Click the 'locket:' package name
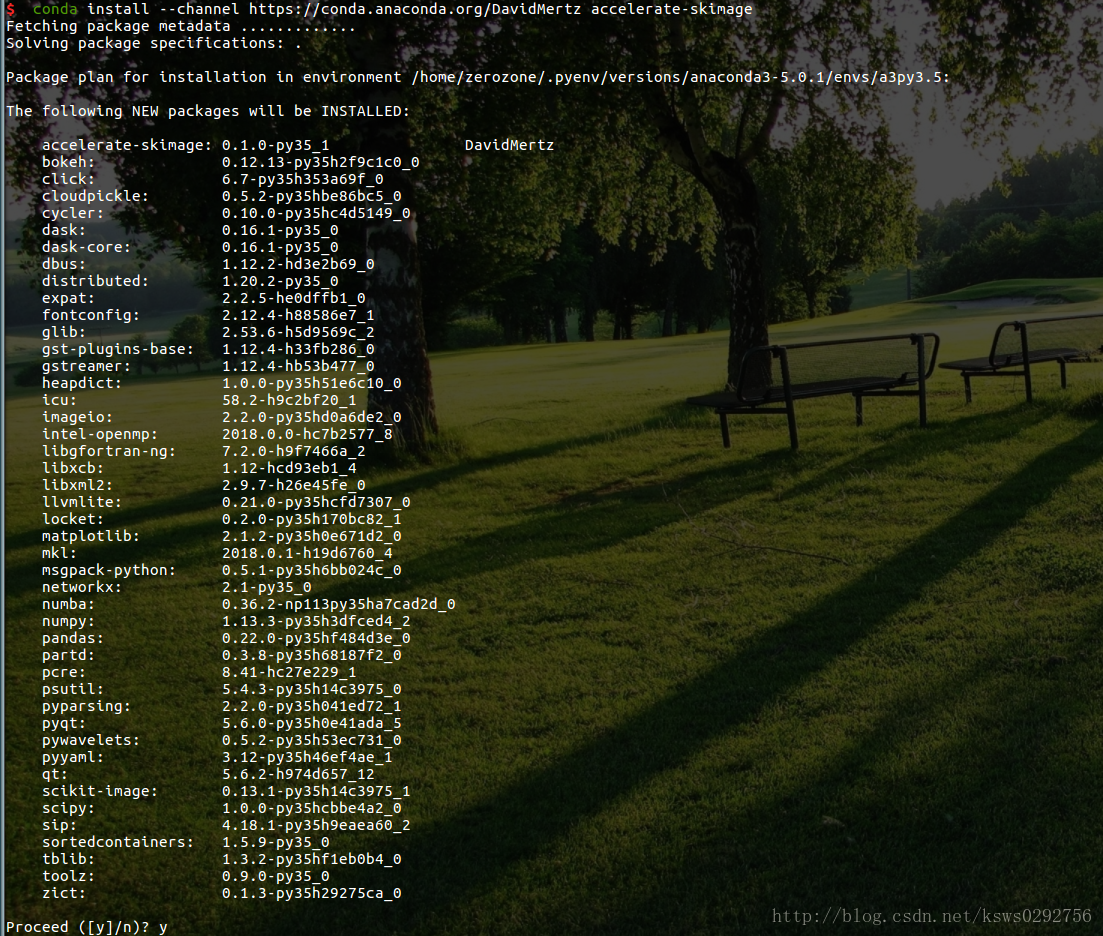Viewport: 1103px width, 936px height. pyautogui.click(x=72, y=519)
